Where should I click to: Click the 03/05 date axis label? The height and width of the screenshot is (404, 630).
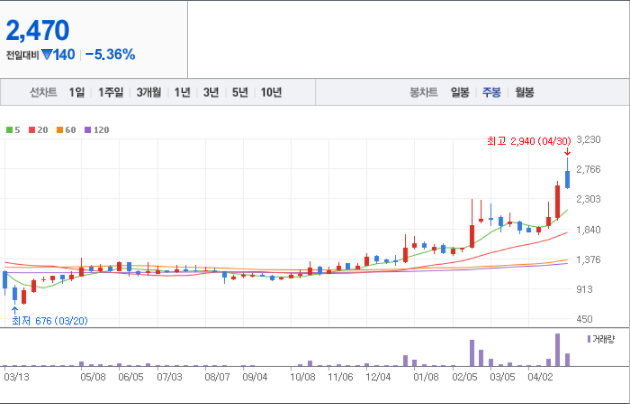coord(502,377)
